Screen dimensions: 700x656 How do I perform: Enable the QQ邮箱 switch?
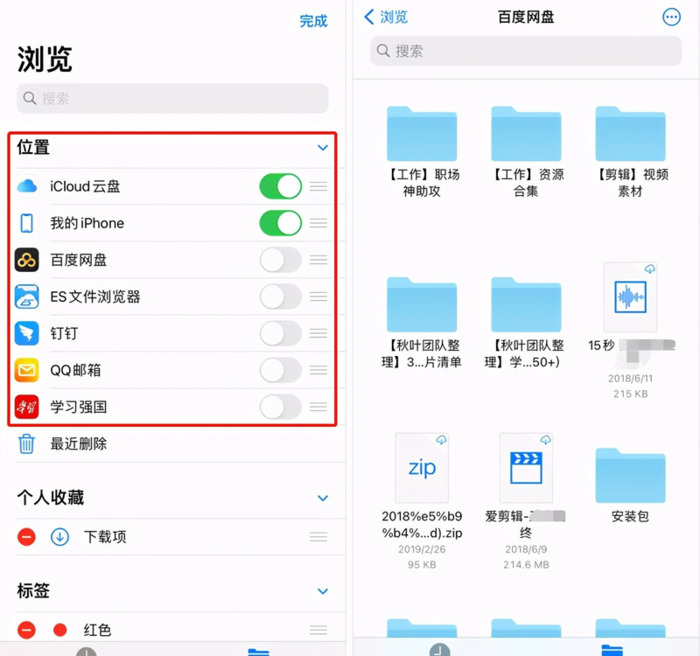pyautogui.click(x=281, y=370)
